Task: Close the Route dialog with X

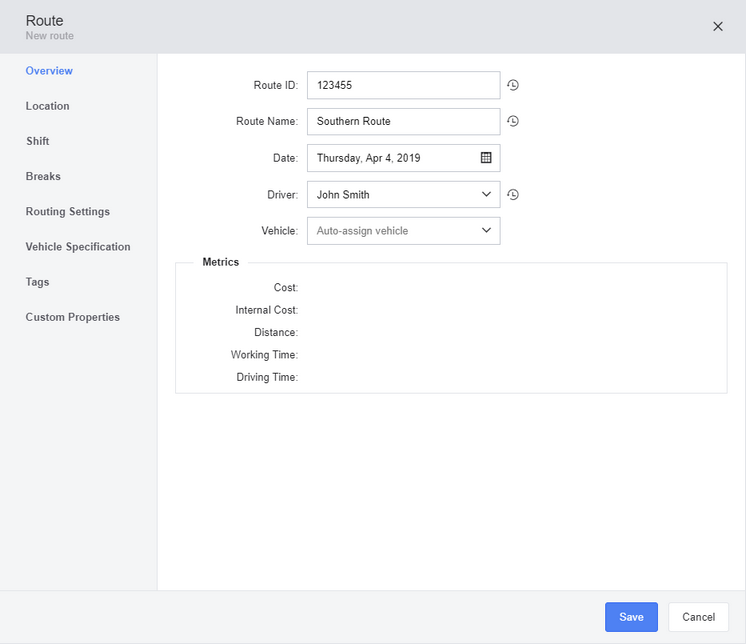Action: [718, 27]
